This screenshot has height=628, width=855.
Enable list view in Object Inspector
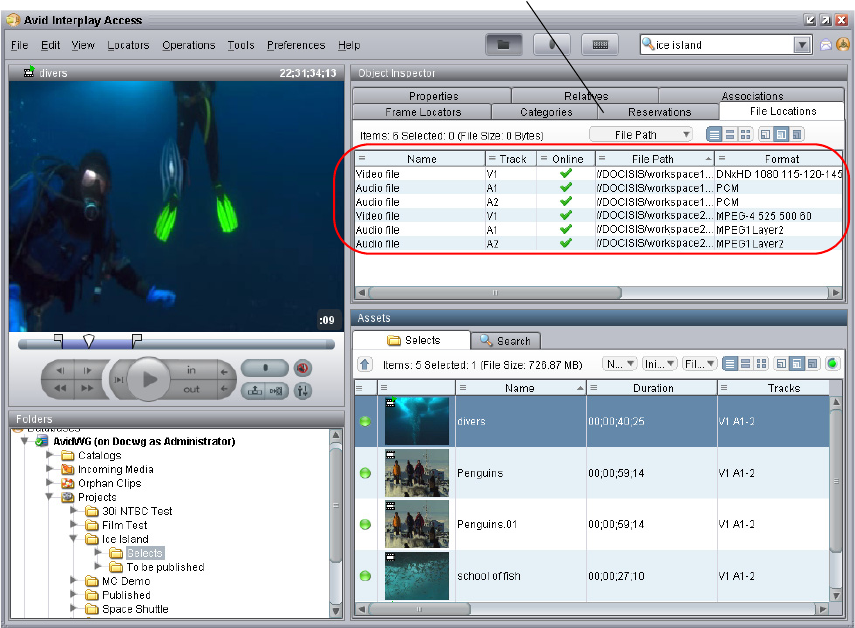click(x=715, y=134)
